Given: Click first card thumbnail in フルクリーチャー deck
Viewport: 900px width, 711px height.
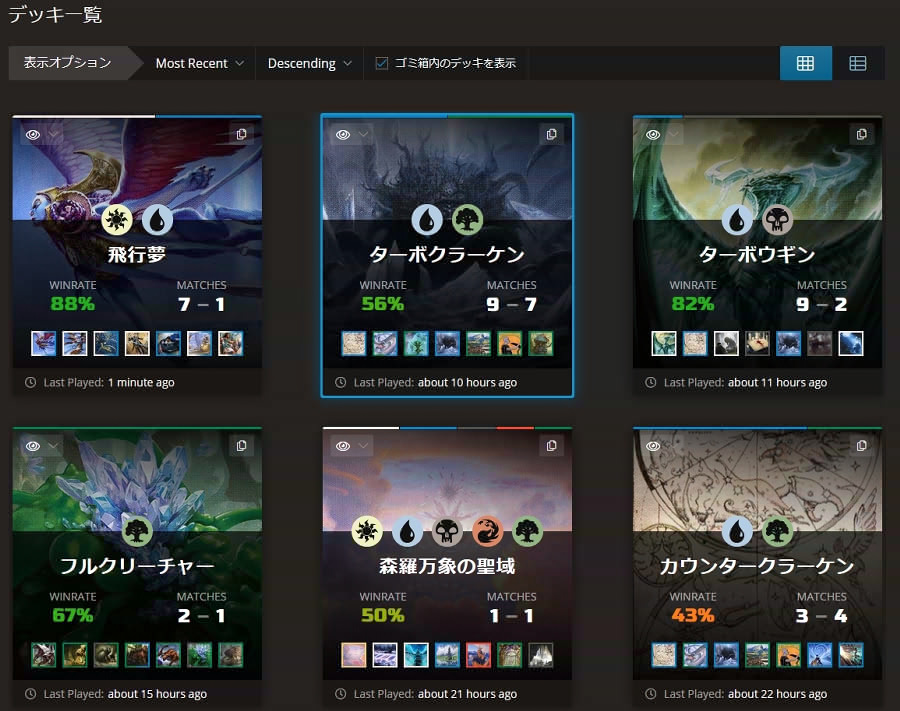Looking at the screenshot, I should [x=44, y=655].
